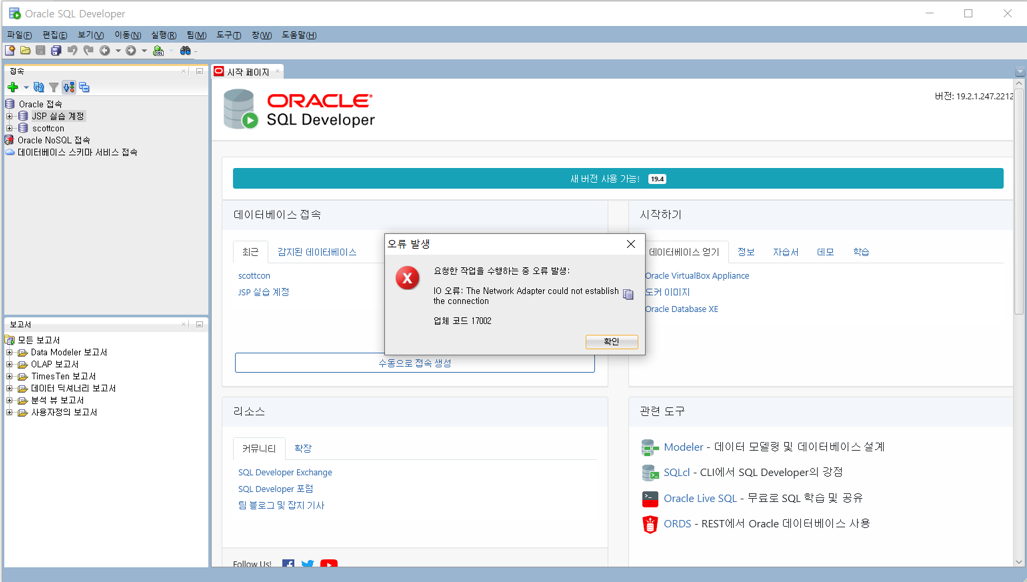Viewport: 1027px width, 582px height.
Task: Expand the 데이터 딕셔너리 보고서 folder
Action: click(9, 388)
